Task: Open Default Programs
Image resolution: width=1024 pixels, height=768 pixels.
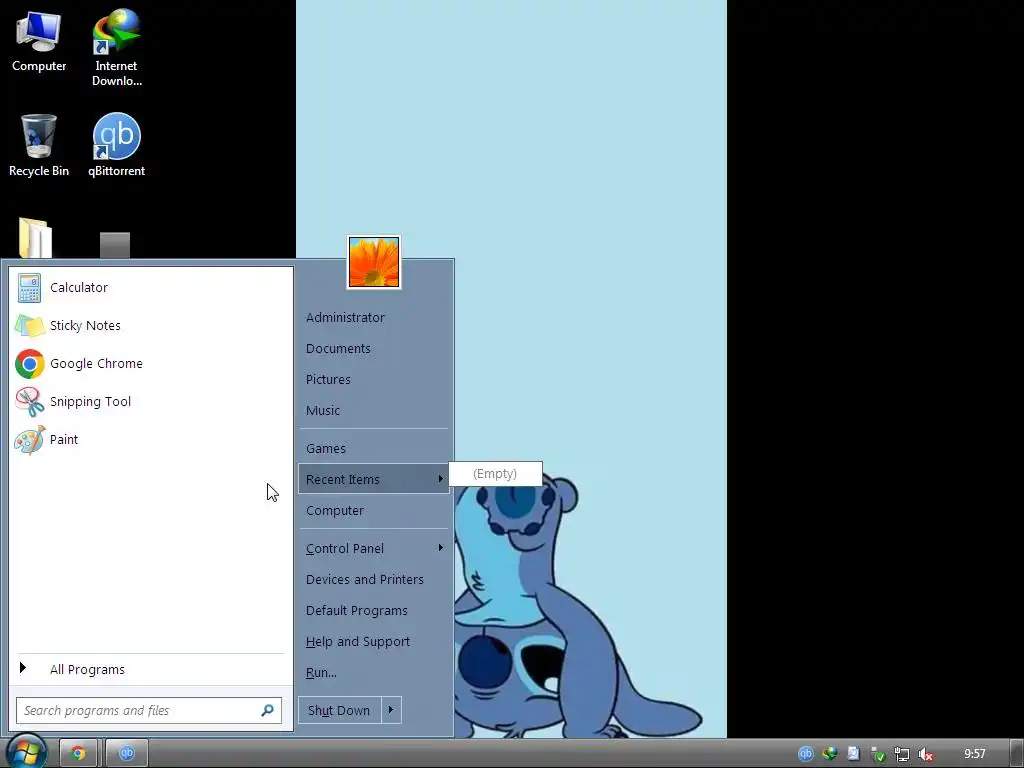Action: pos(374,611)
